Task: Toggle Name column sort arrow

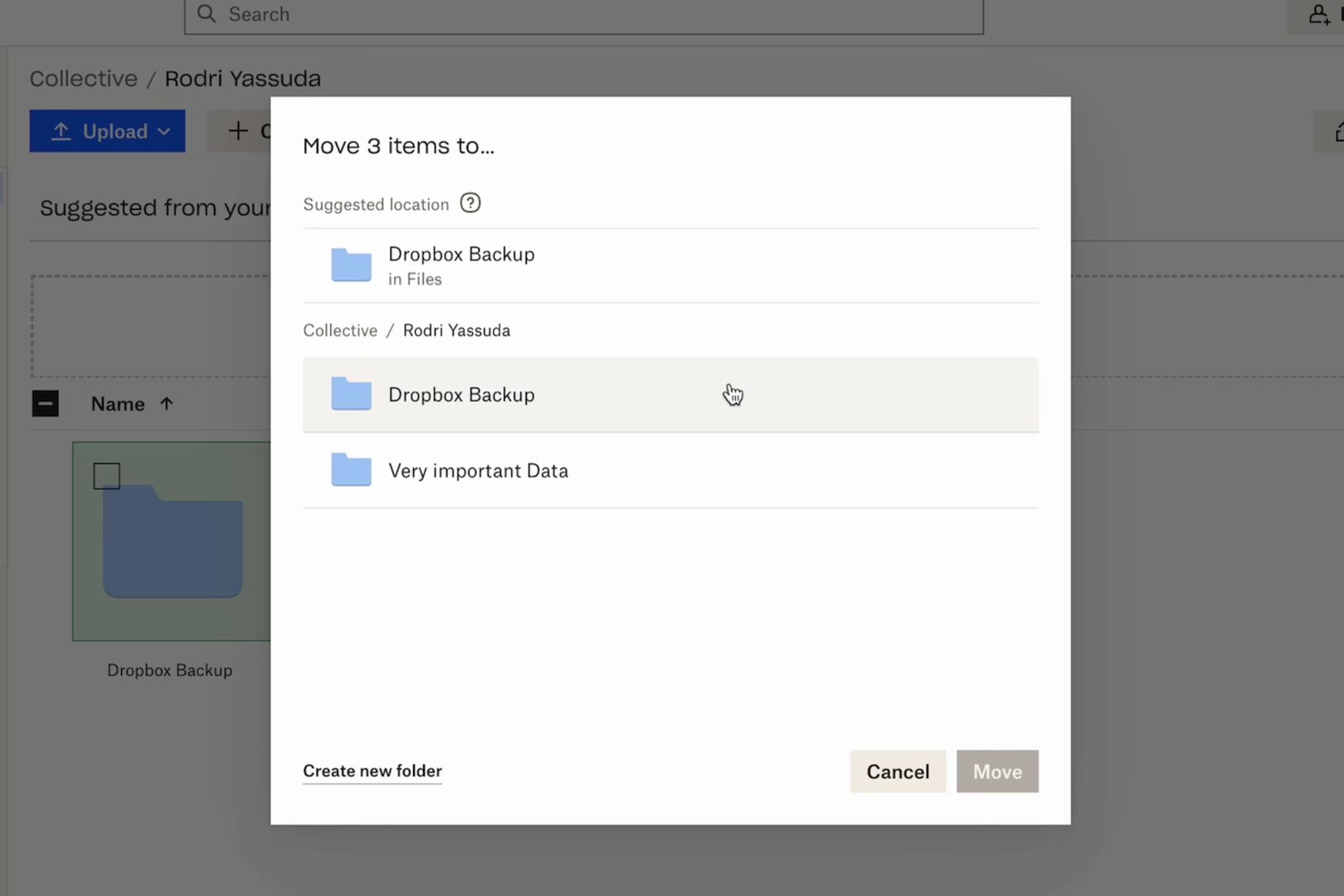Action: (x=167, y=404)
